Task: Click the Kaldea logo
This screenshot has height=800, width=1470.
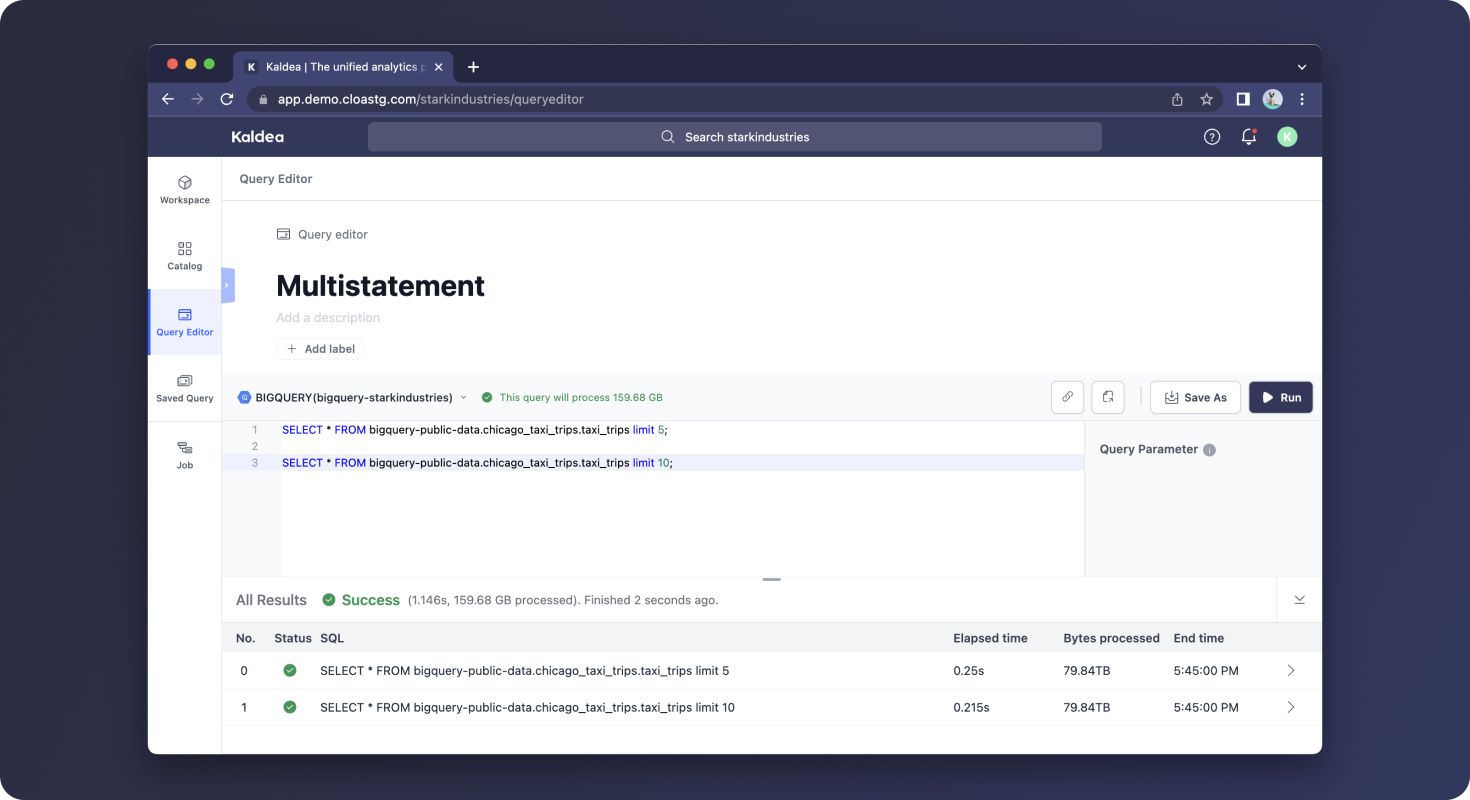Action: [x=258, y=137]
